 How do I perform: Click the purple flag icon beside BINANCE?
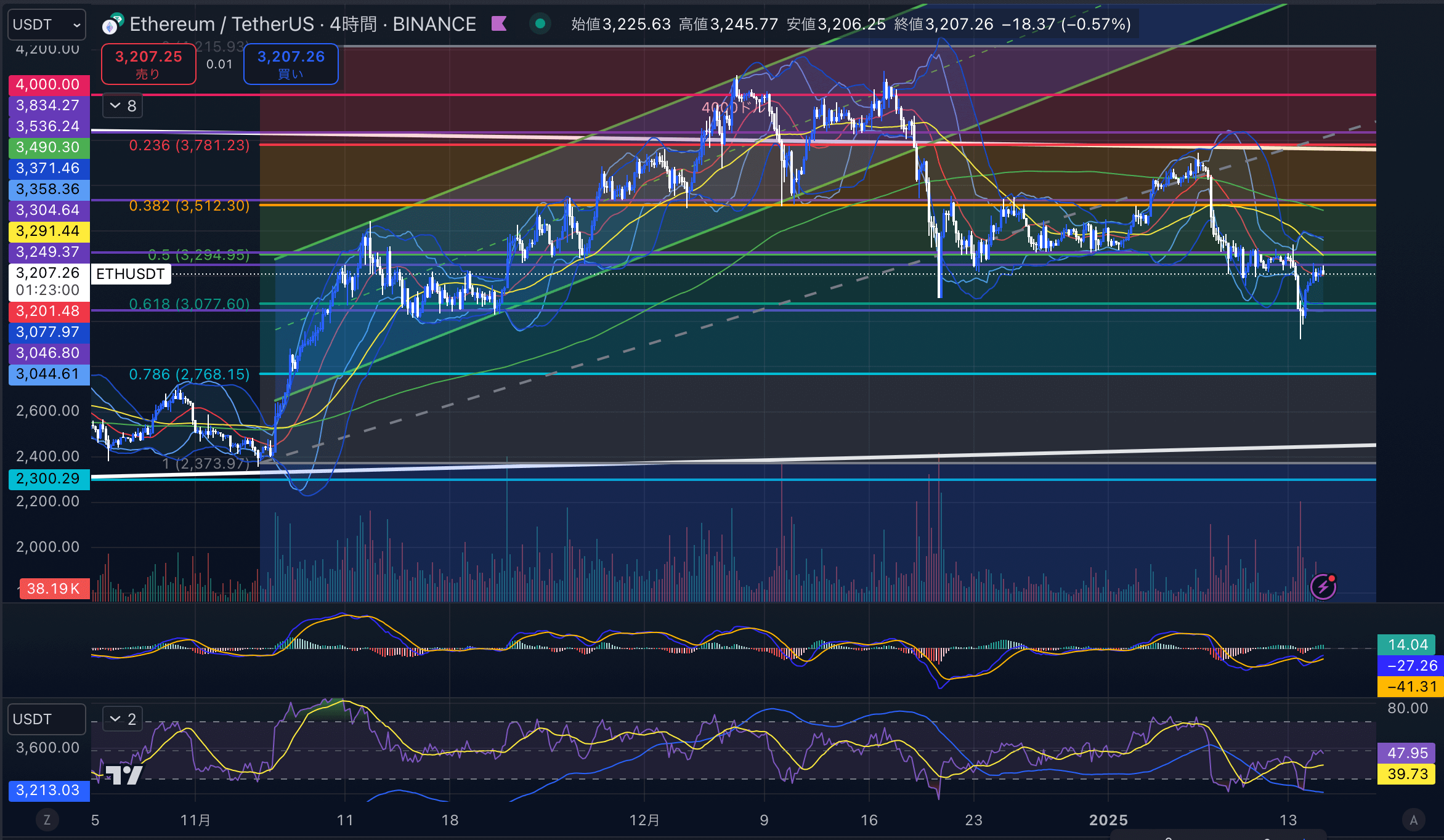pos(499,24)
